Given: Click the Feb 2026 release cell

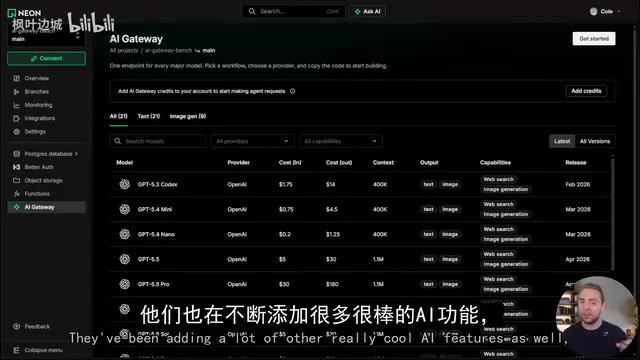Looking at the screenshot, I should 578,184.
